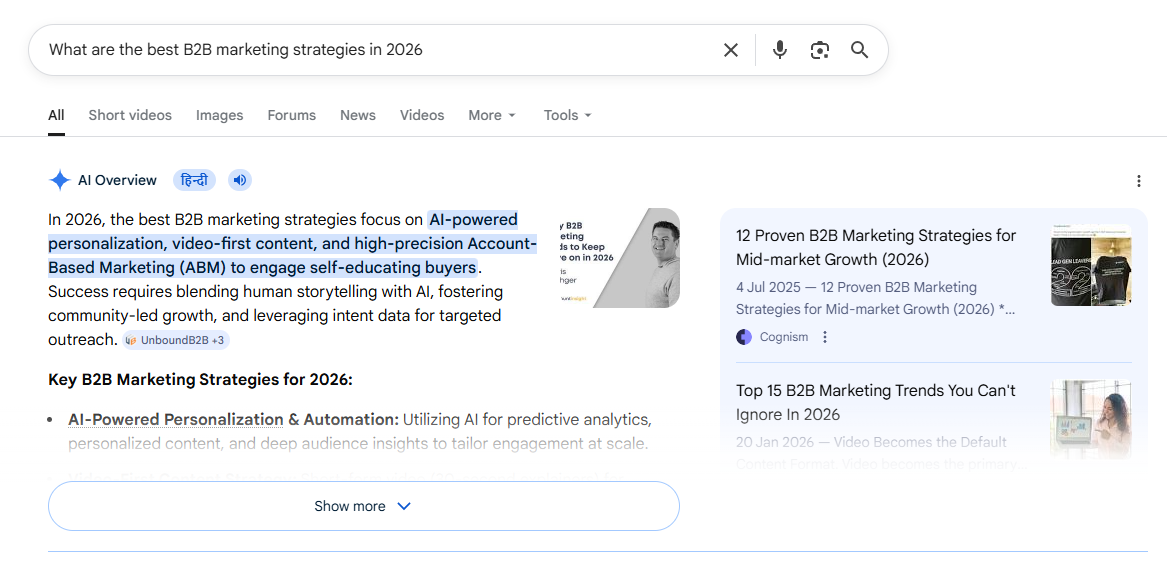Screen dimensions: 1167x564
Task: Expand the More search filters dropdown
Action: (492, 115)
